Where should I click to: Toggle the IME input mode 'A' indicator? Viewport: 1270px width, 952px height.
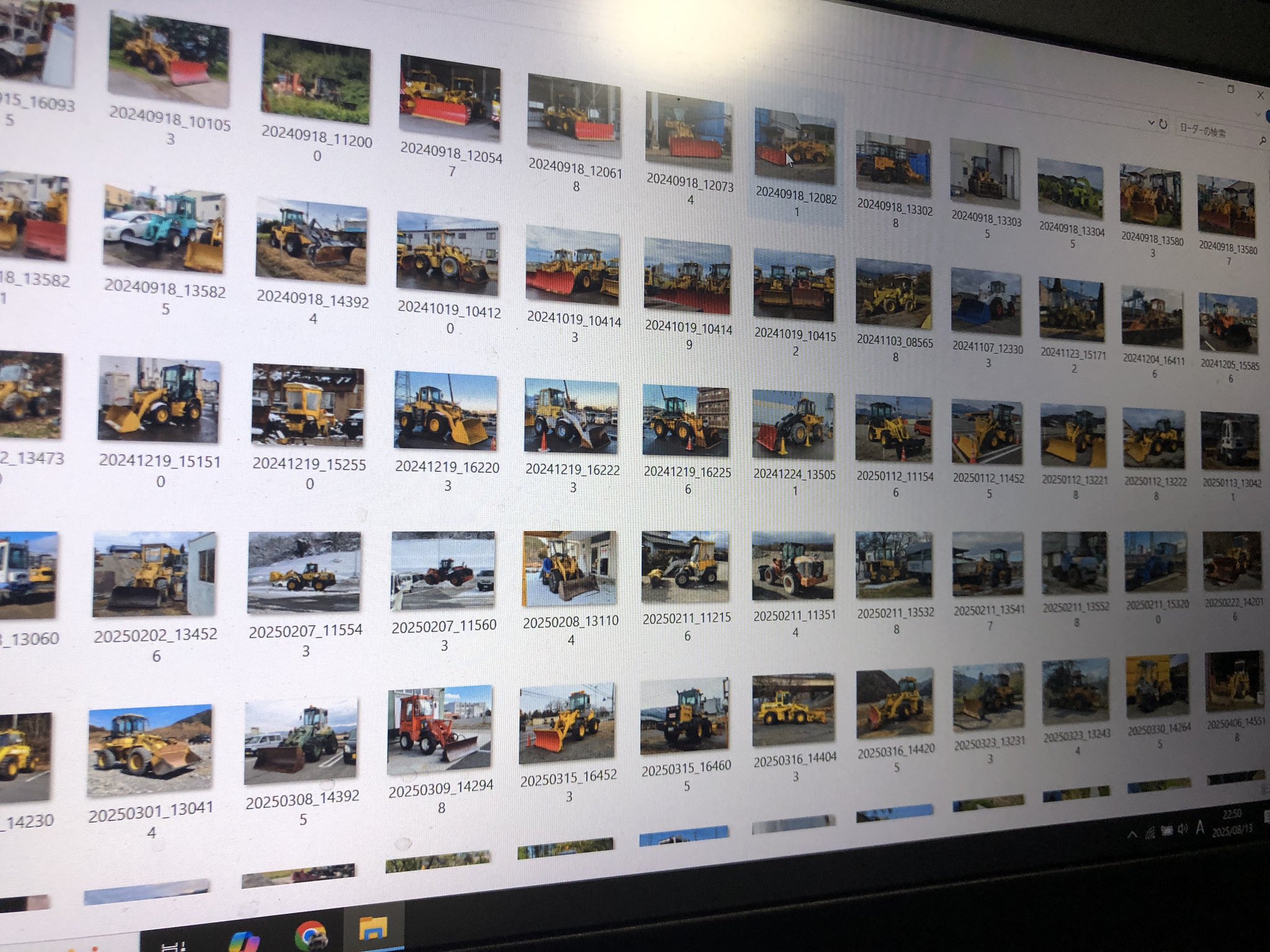(x=1201, y=827)
